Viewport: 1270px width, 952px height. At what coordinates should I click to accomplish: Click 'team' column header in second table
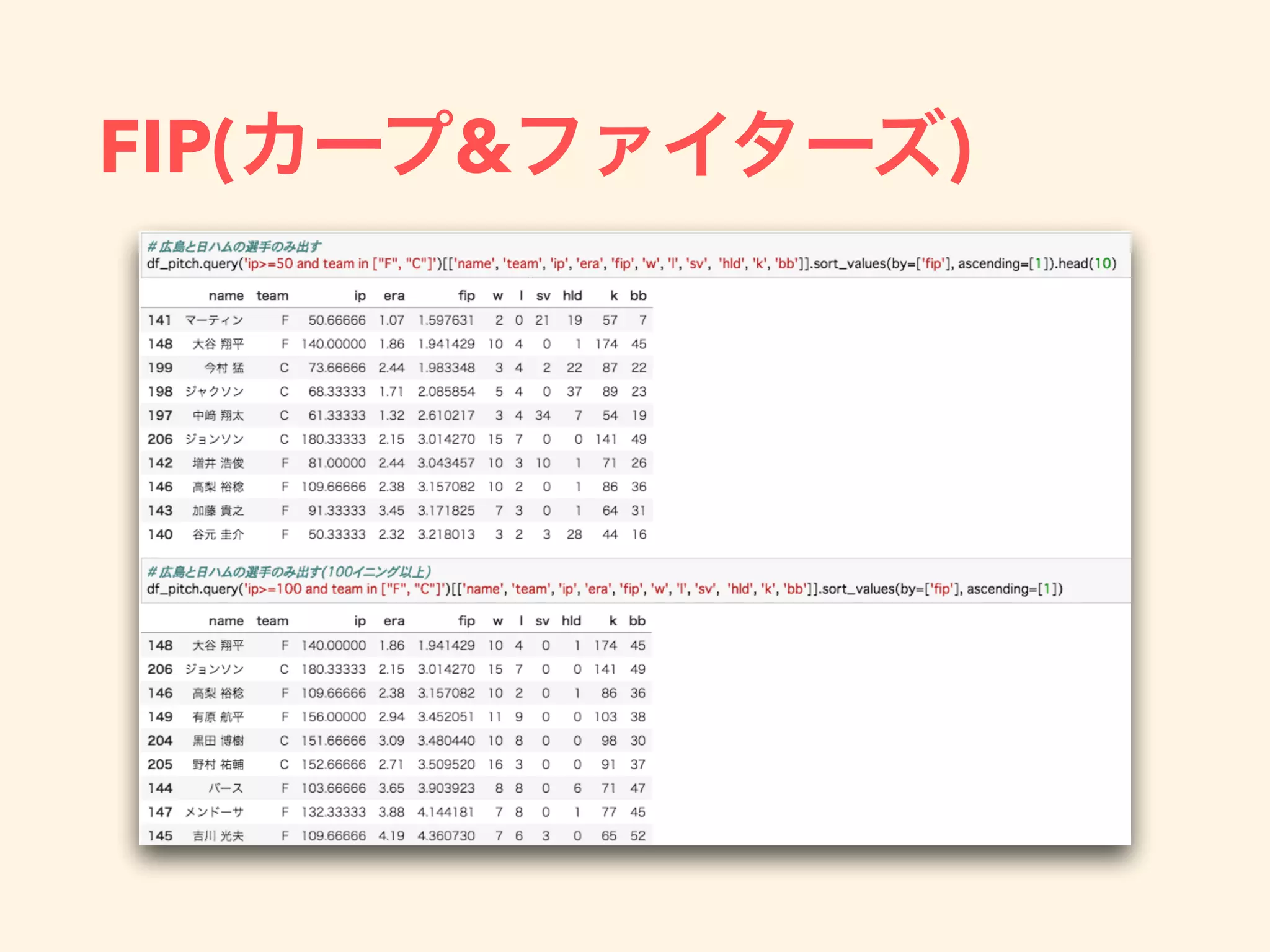[x=272, y=621]
